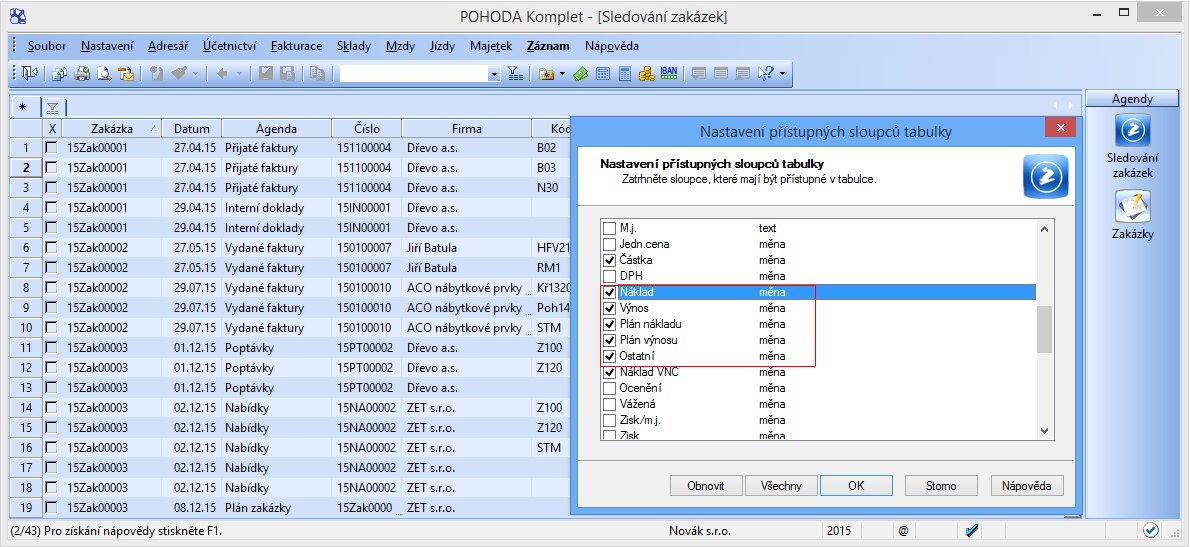
Task: Open Sledování zakázek agenda icon
Action: [1132, 130]
